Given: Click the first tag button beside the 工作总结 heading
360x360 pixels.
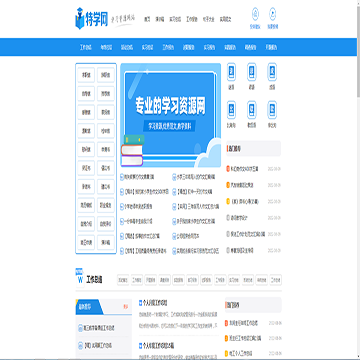Looking at the screenshot, I should (123, 280).
